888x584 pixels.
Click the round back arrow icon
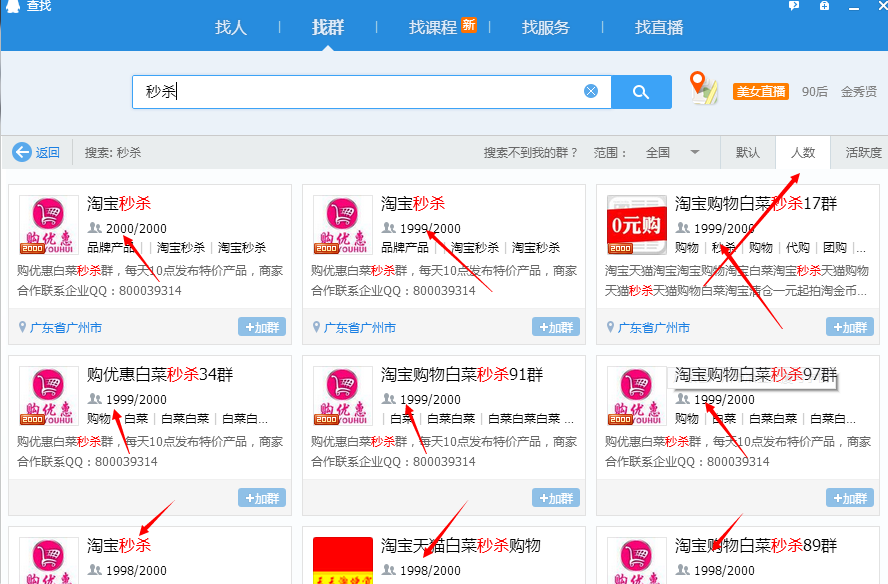click(22, 152)
